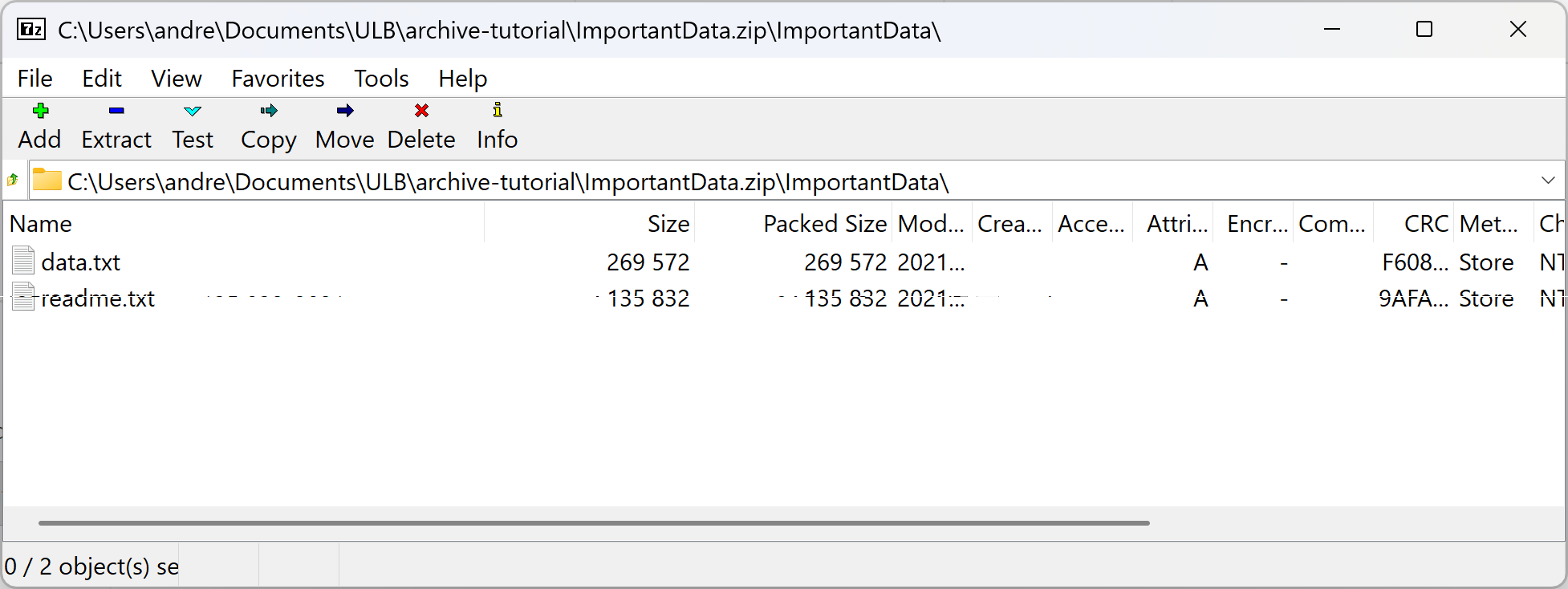
Task: Go up one folder level icon
Action: click(x=13, y=181)
